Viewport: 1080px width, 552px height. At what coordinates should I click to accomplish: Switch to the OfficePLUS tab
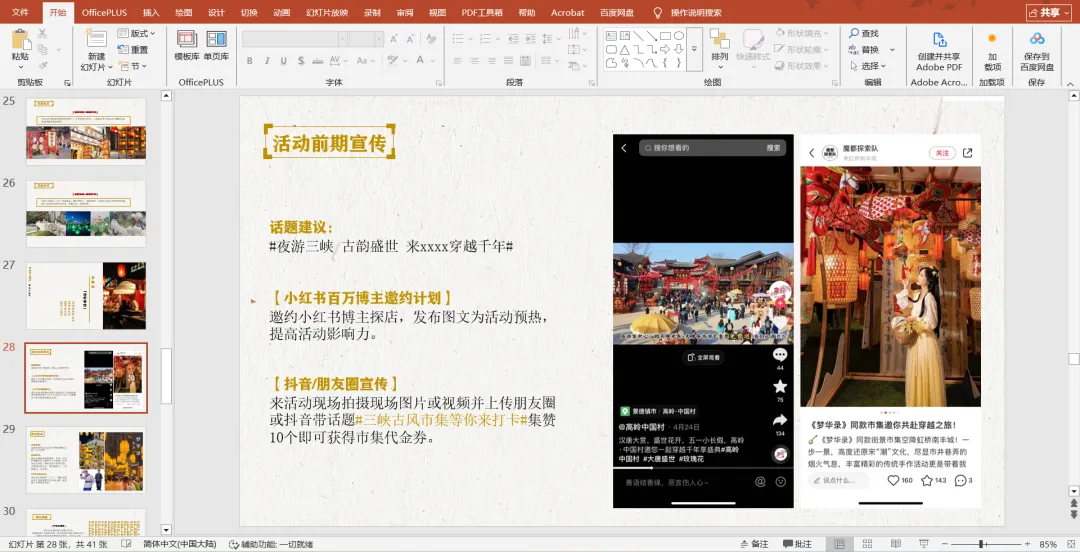[x=105, y=12]
